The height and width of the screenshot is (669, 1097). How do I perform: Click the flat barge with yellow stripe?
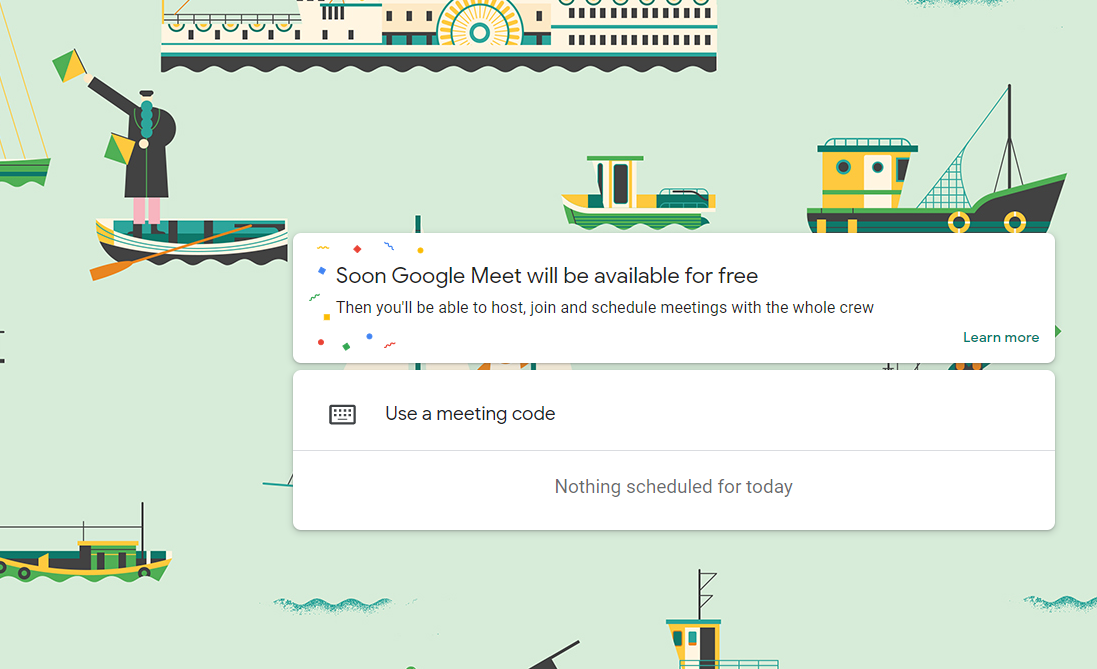85,558
